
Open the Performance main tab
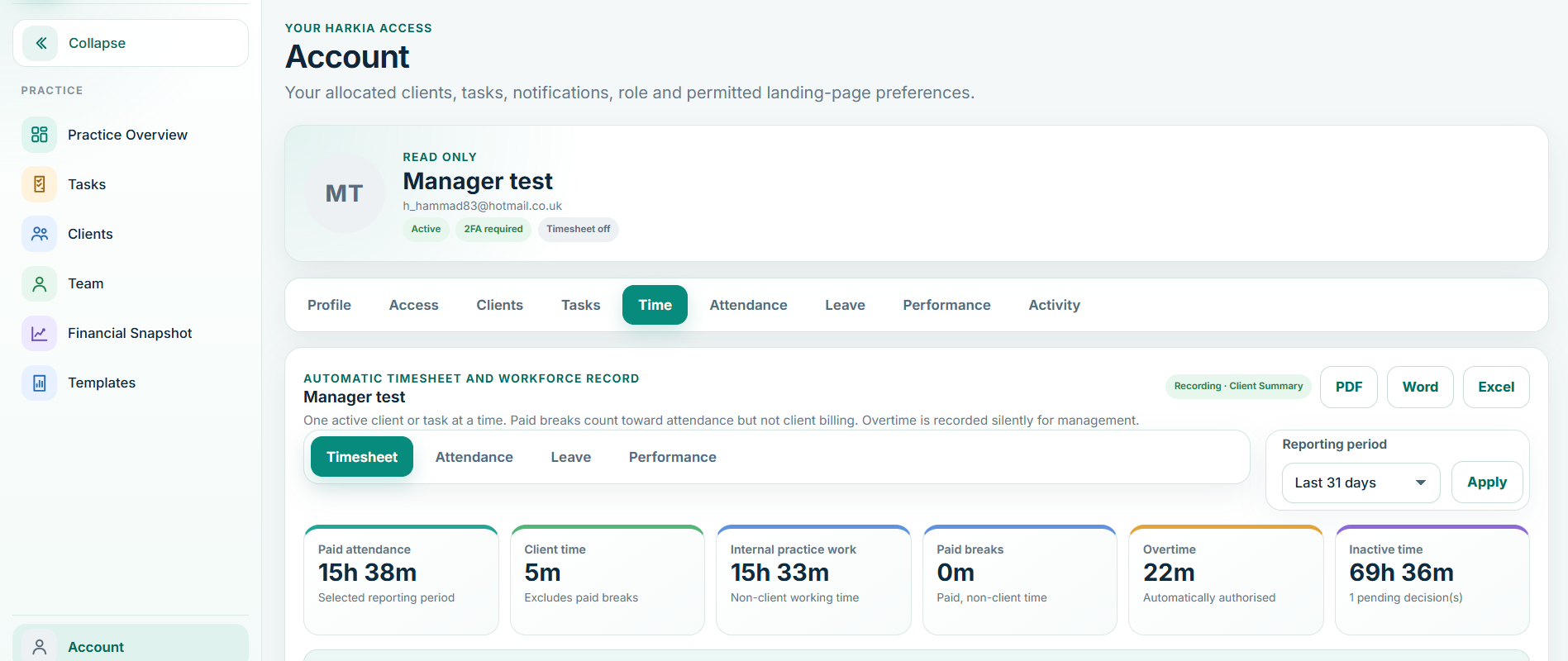pyautogui.click(x=946, y=305)
